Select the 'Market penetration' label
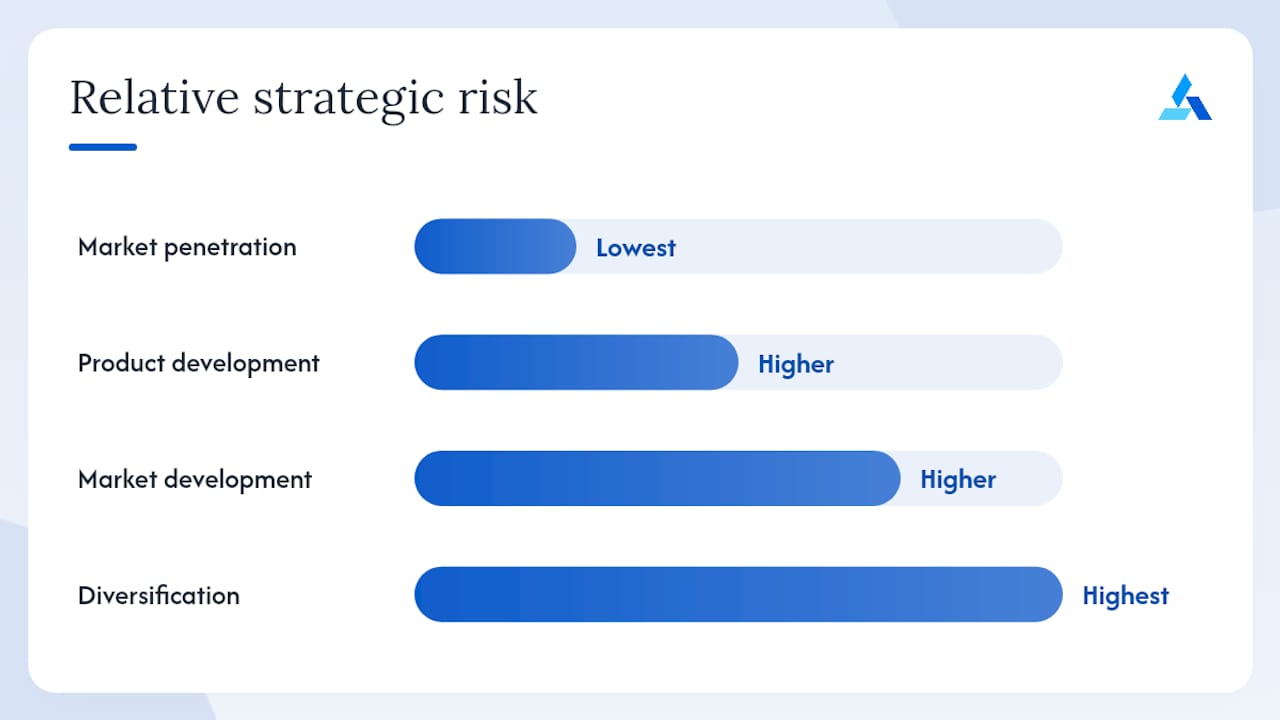This screenshot has height=720, width=1280. click(x=187, y=247)
